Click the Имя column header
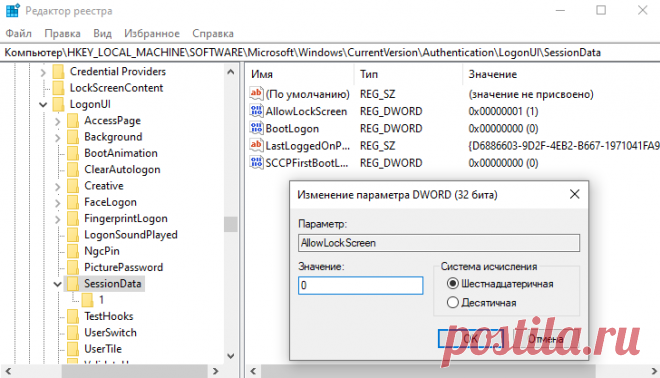660x378 pixels. click(x=300, y=74)
